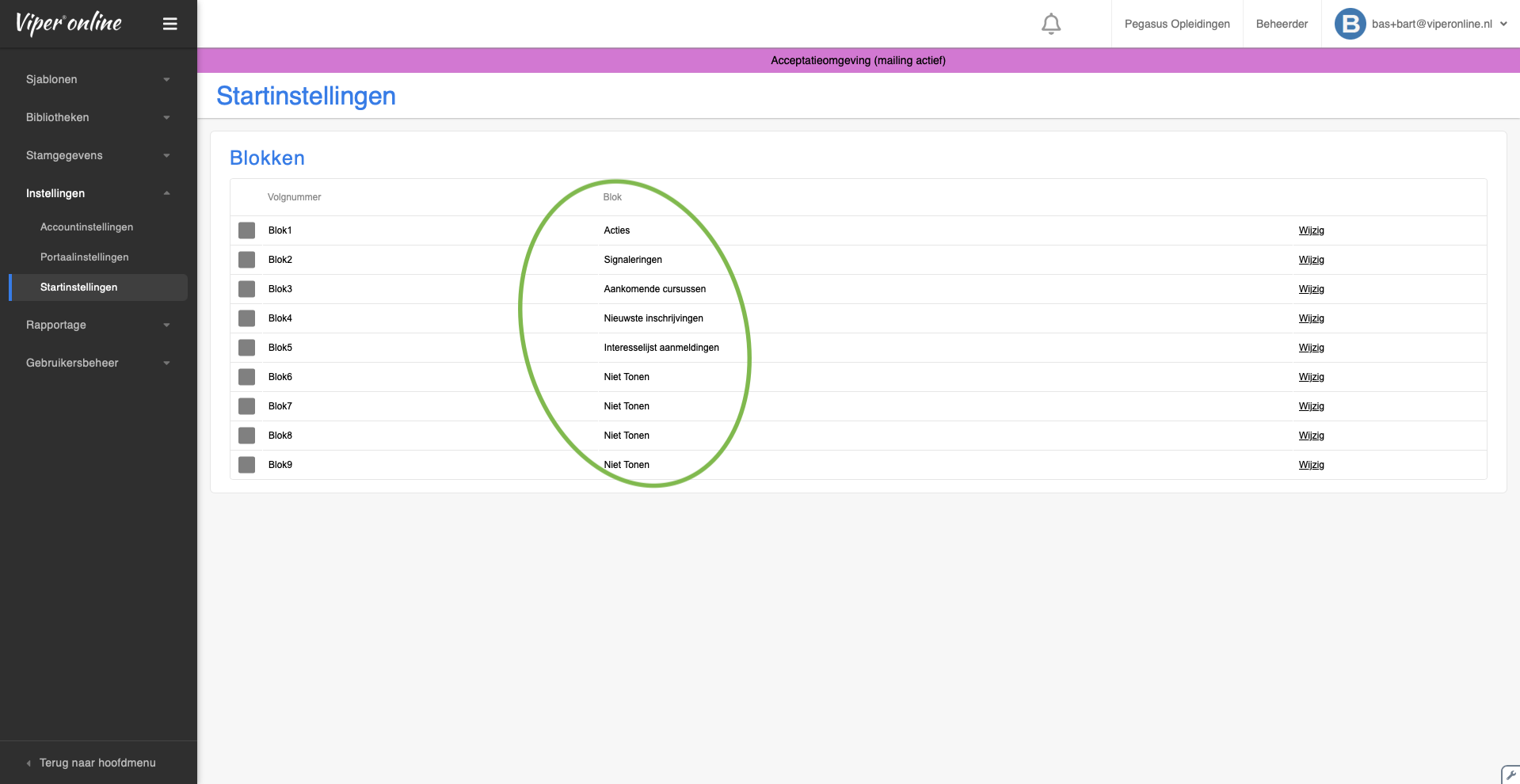Click Terug naar hoofdmenu
Image resolution: width=1520 pixels, height=784 pixels.
click(97, 763)
